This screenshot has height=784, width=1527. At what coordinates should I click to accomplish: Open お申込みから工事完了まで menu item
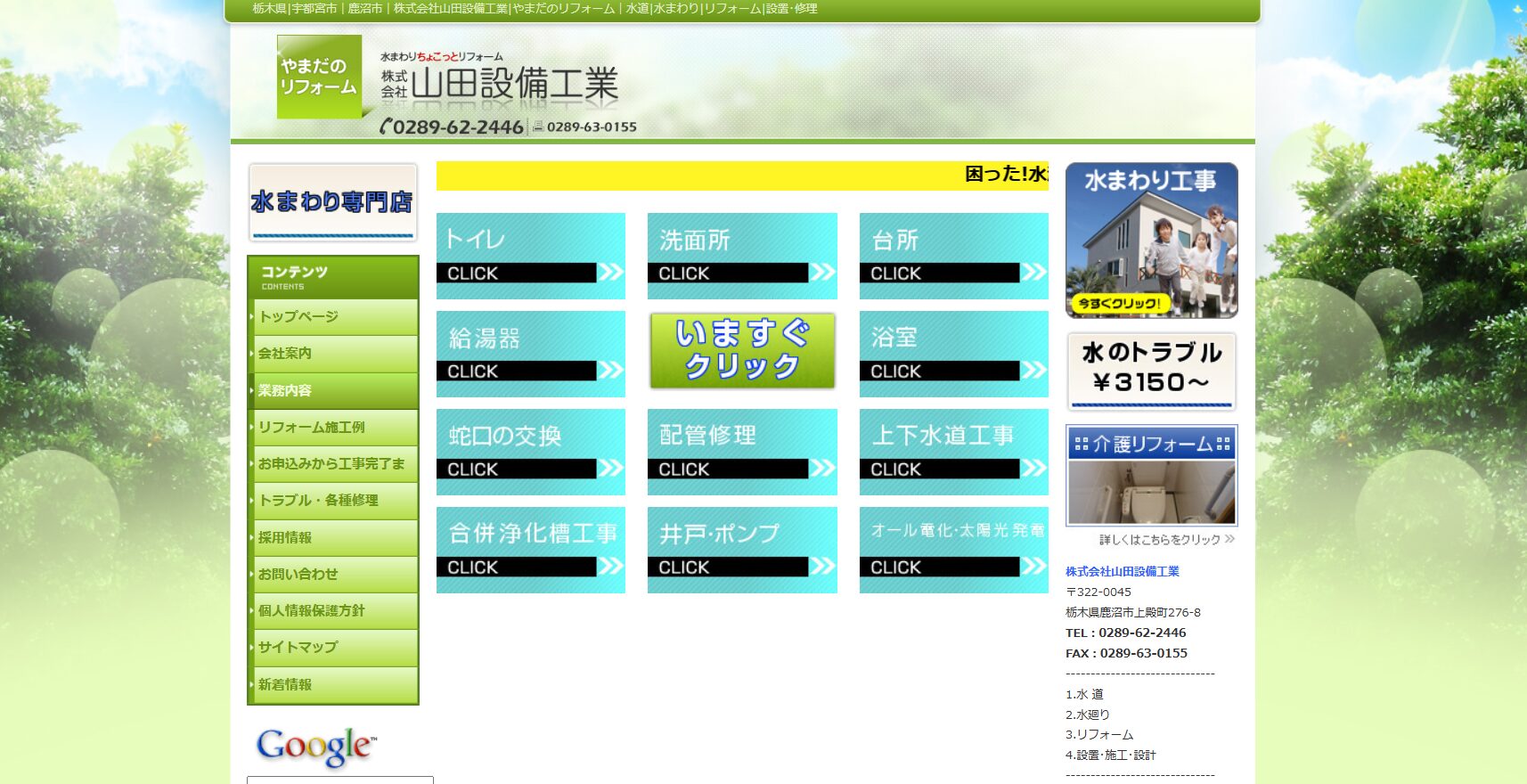point(333,464)
